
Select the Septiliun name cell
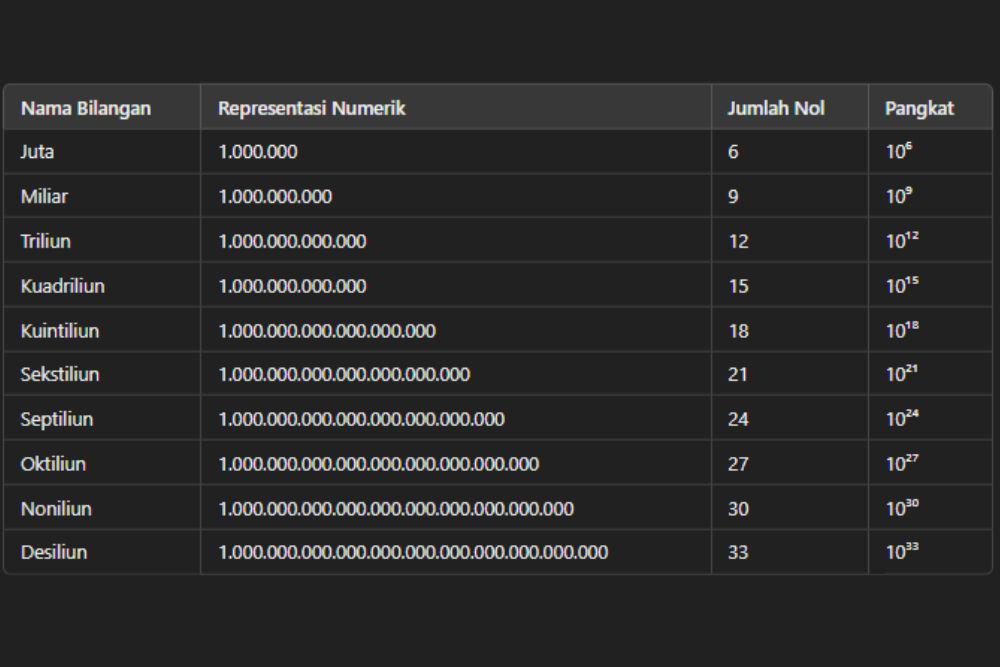tap(57, 419)
